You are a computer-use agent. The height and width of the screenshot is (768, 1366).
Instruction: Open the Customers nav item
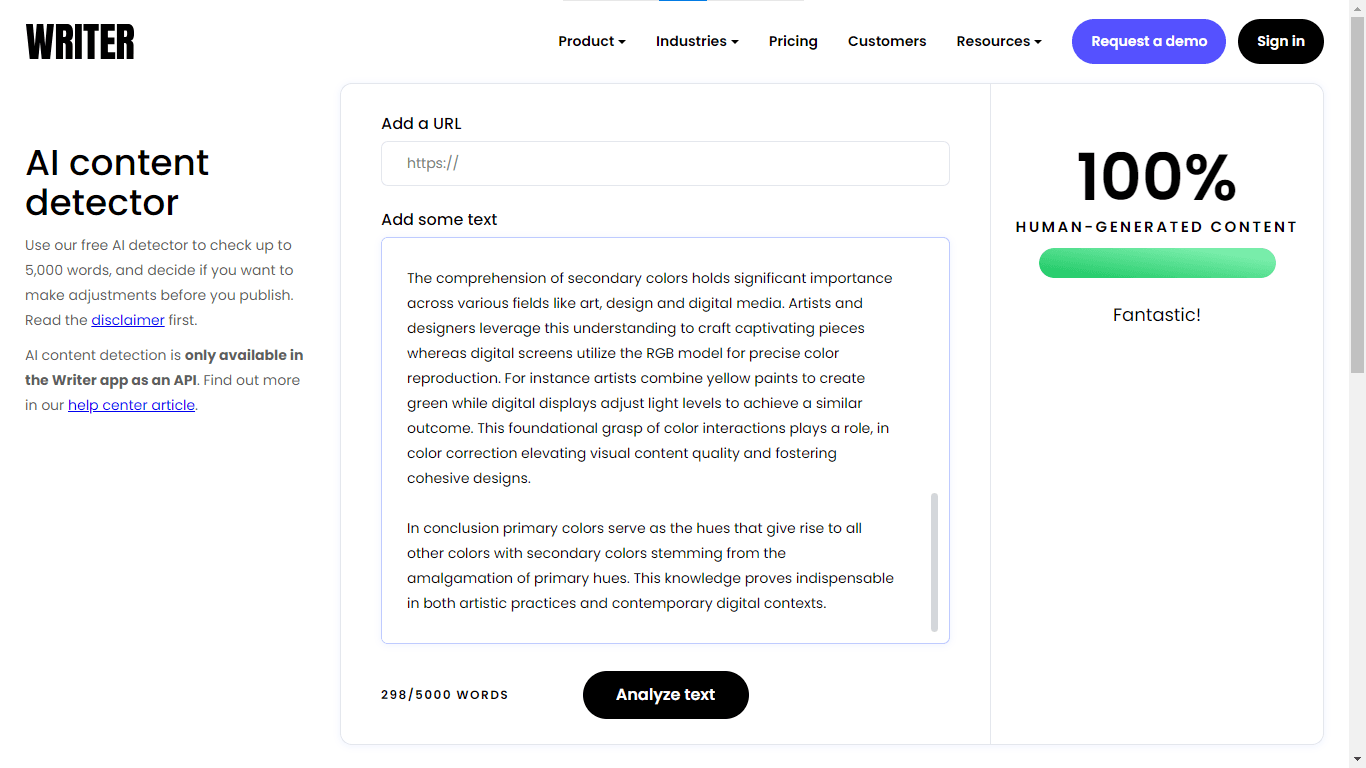pos(886,41)
